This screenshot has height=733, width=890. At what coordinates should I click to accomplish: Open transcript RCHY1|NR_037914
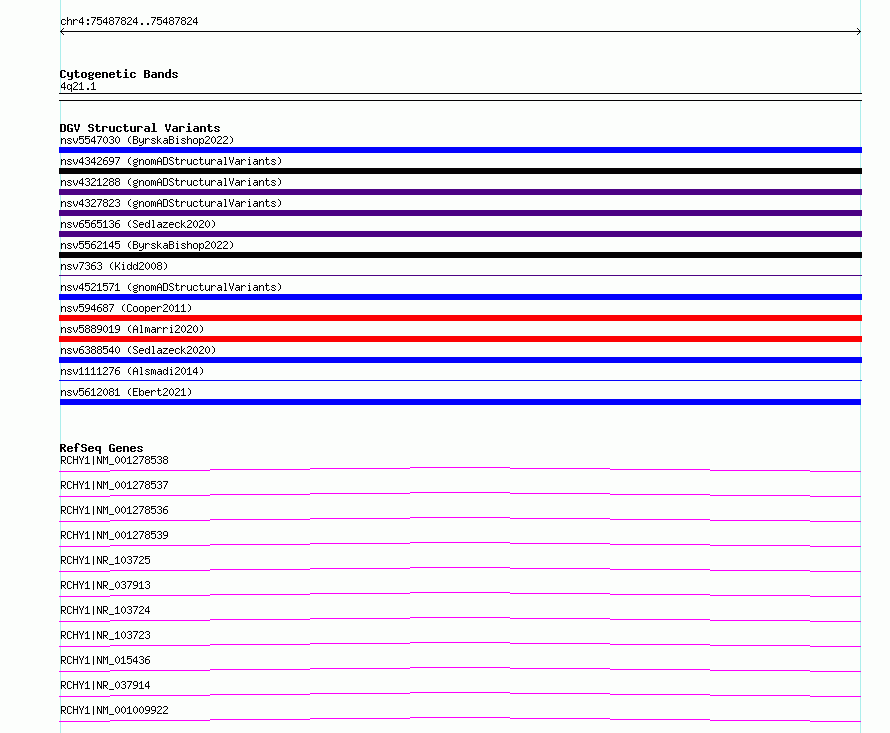point(105,685)
